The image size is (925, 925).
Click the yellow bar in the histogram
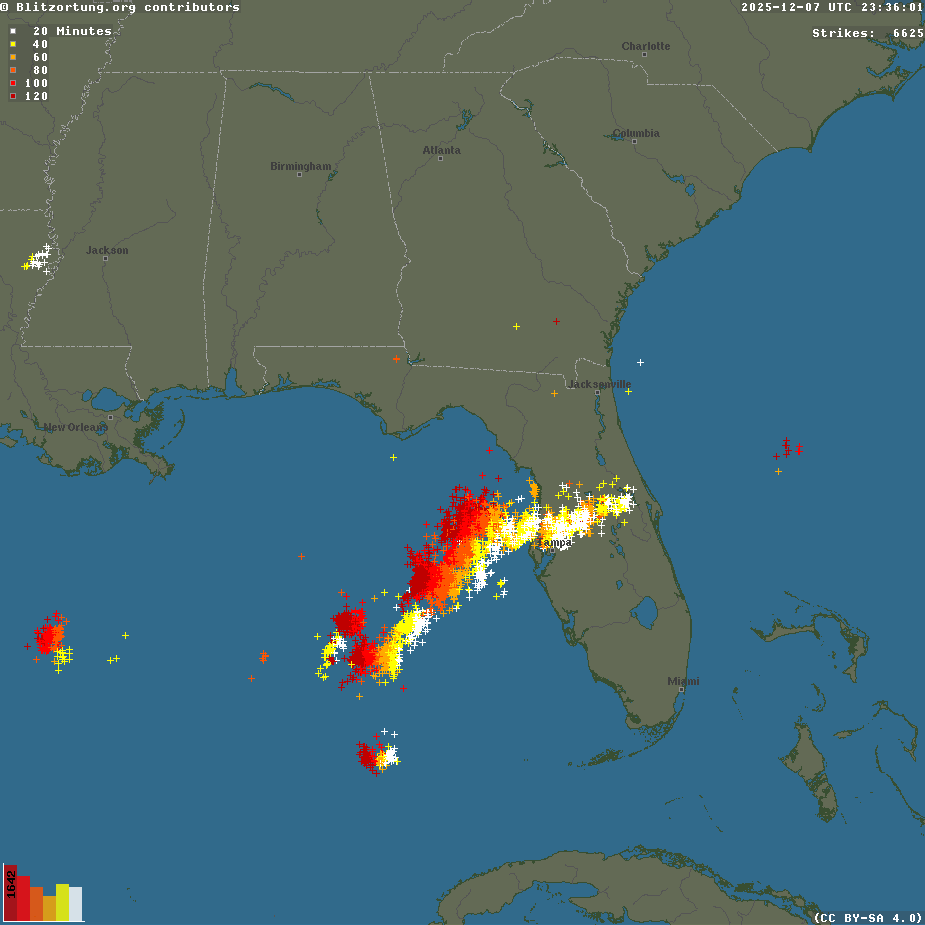[62, 902]
